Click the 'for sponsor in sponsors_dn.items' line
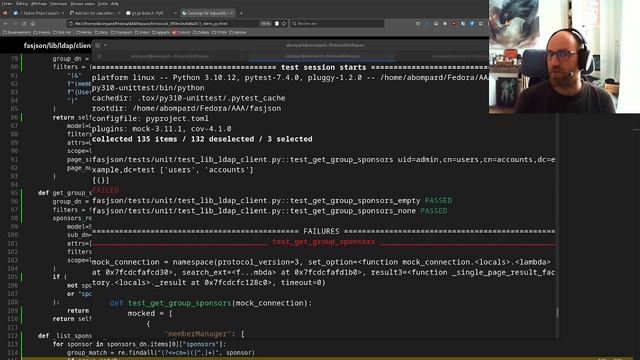The image size is (640, 360). (x=139, y=344)
